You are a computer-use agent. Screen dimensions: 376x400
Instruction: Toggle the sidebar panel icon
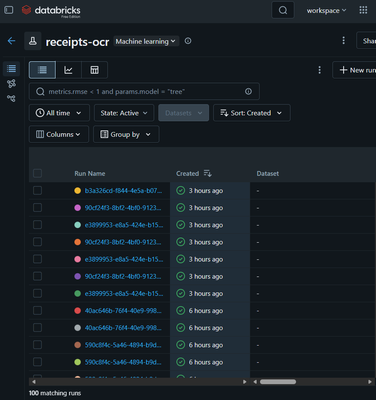pyautogui.click(x=9, y=10)
